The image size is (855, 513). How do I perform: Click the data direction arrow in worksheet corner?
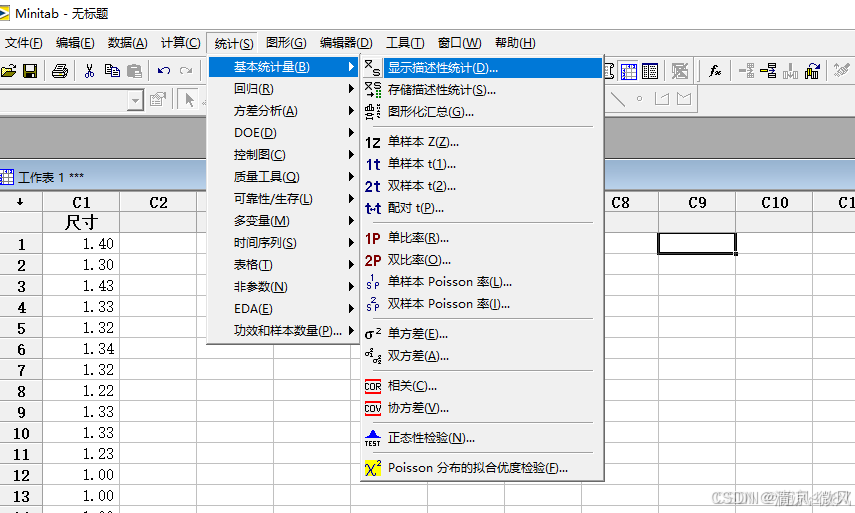pyautogui.click(x=21, y=202)
